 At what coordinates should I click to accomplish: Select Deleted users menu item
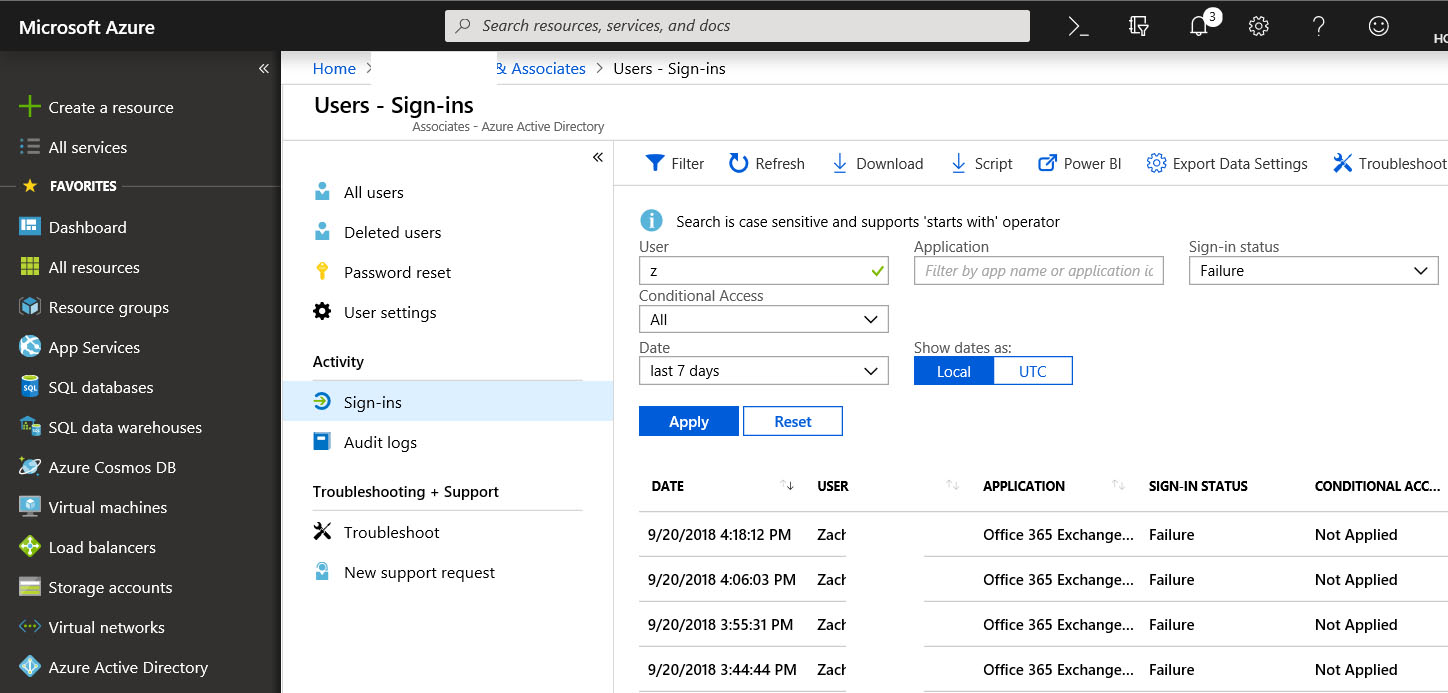pyautogui.click(x=447, y=232)
